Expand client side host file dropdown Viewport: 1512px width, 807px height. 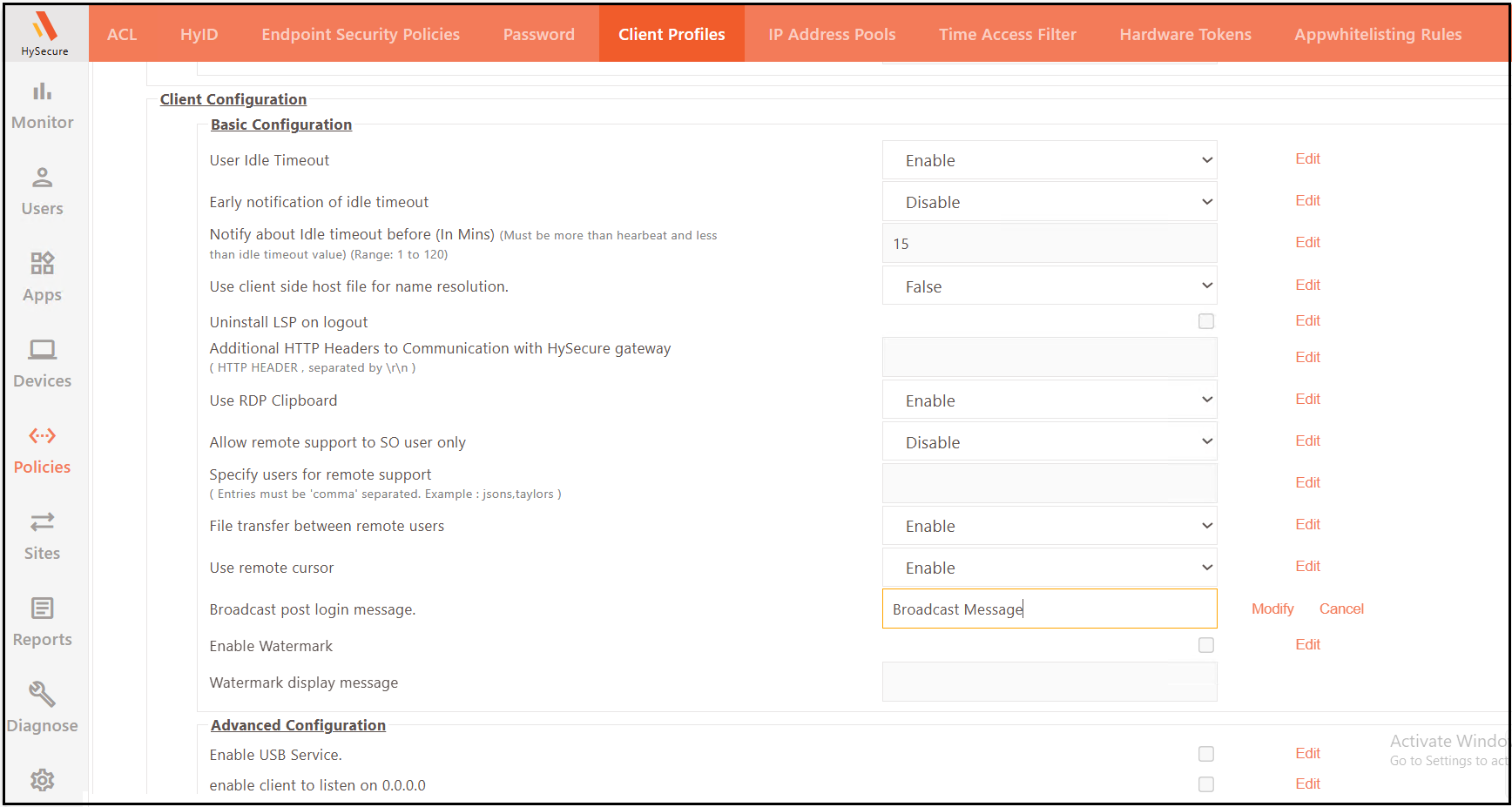(1050, 286)
